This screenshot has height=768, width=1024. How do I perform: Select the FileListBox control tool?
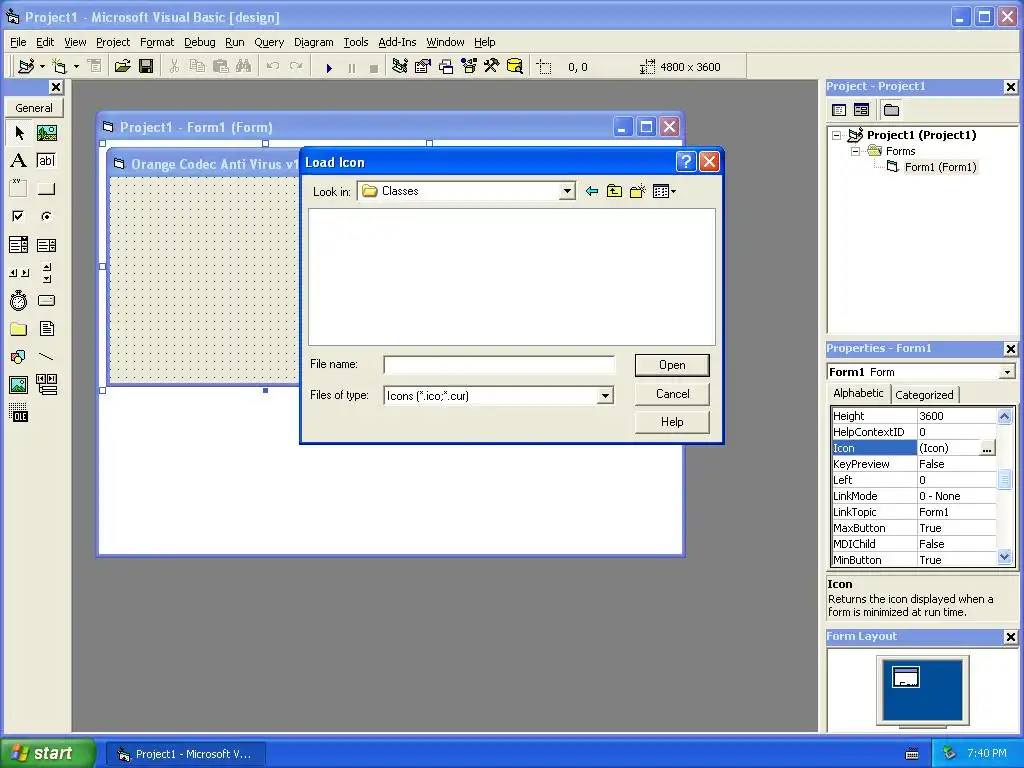coord(46,329)
